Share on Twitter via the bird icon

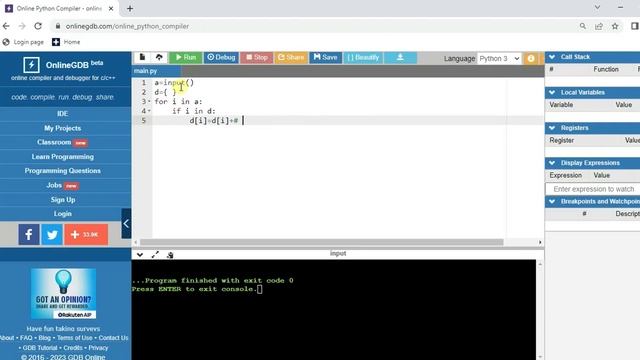pos(52,234)
